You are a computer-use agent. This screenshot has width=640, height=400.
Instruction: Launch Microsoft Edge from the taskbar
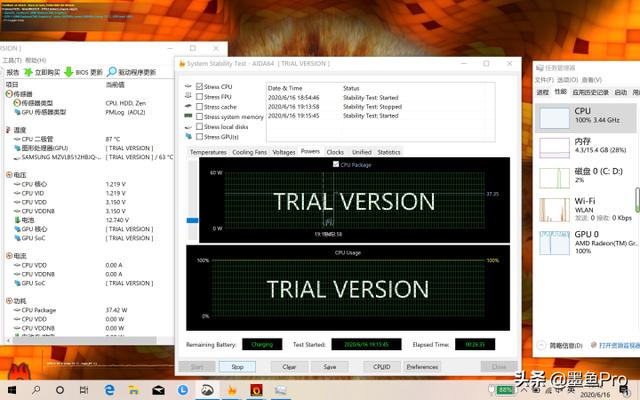[109, 390]
